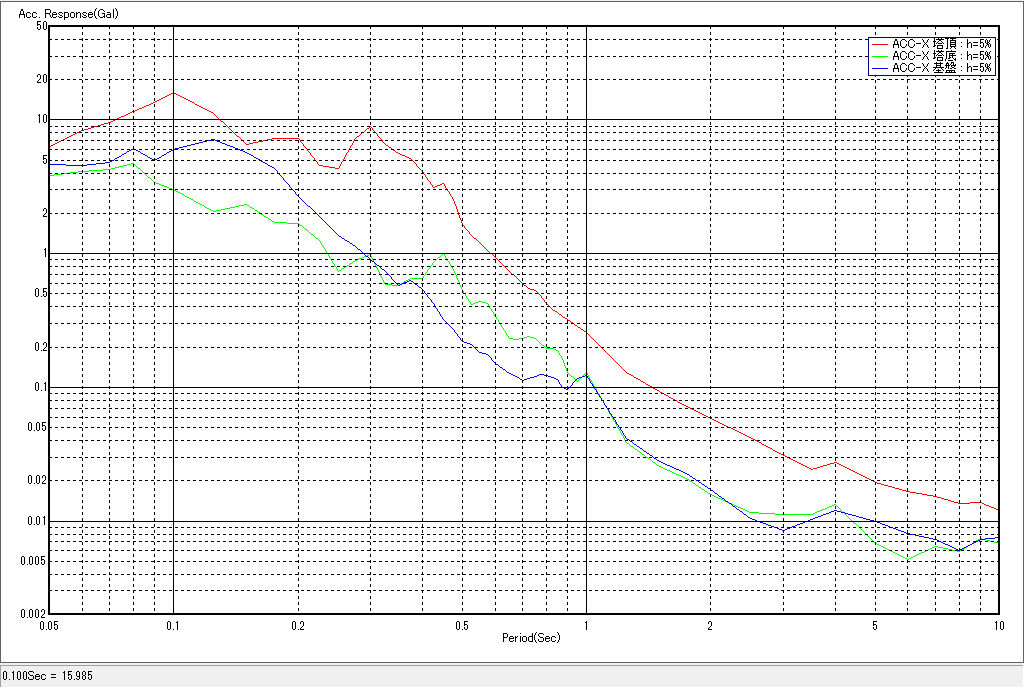The image size is (1024, 688).
Task: Click the red ACC-X 塔頂 legend entry
Action: 941,44
